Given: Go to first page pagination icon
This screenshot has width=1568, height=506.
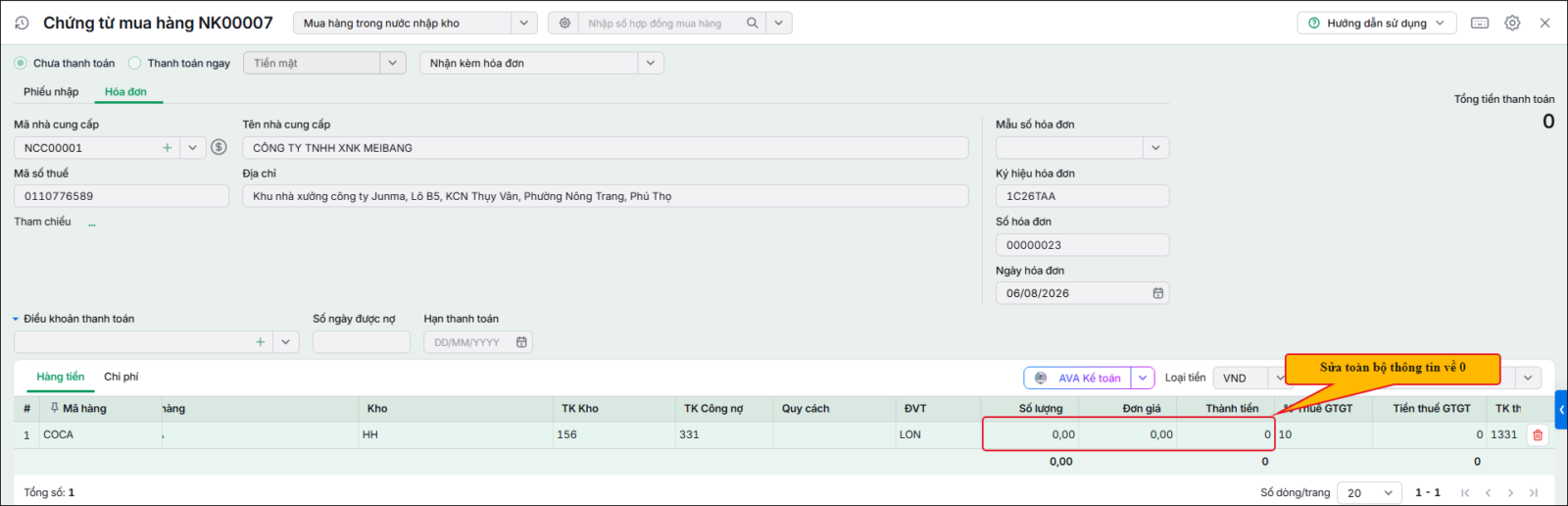Looking at the screenshot, I should (x=1465, y=492).
